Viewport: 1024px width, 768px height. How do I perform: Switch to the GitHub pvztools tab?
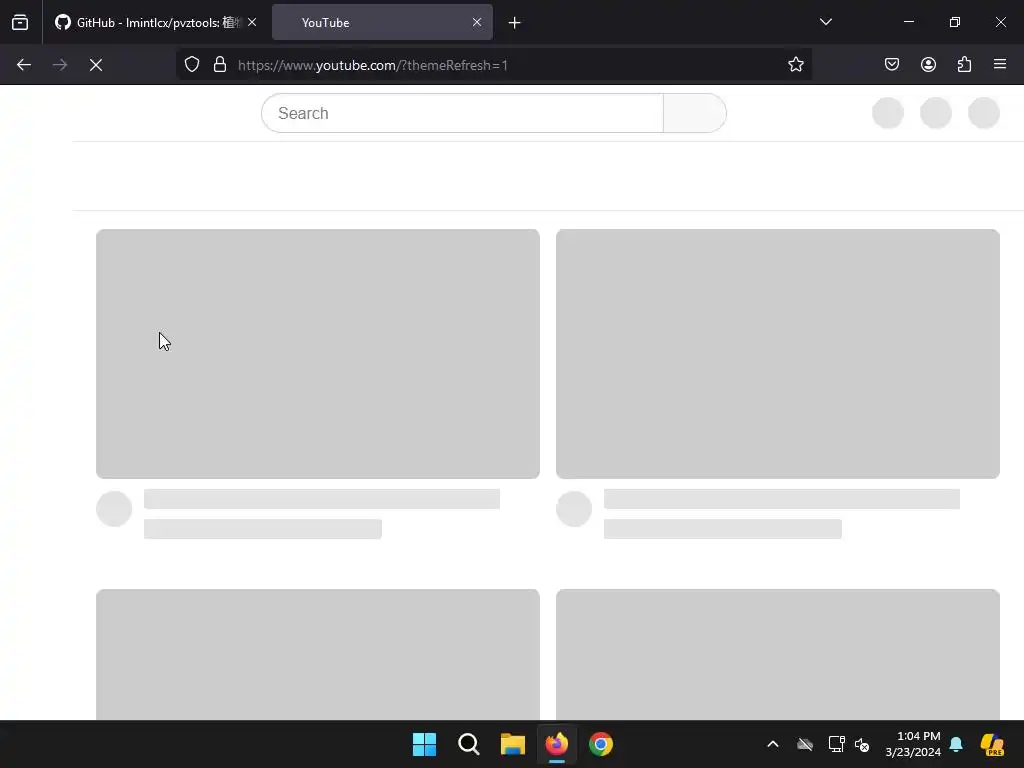tap(156, 22)
